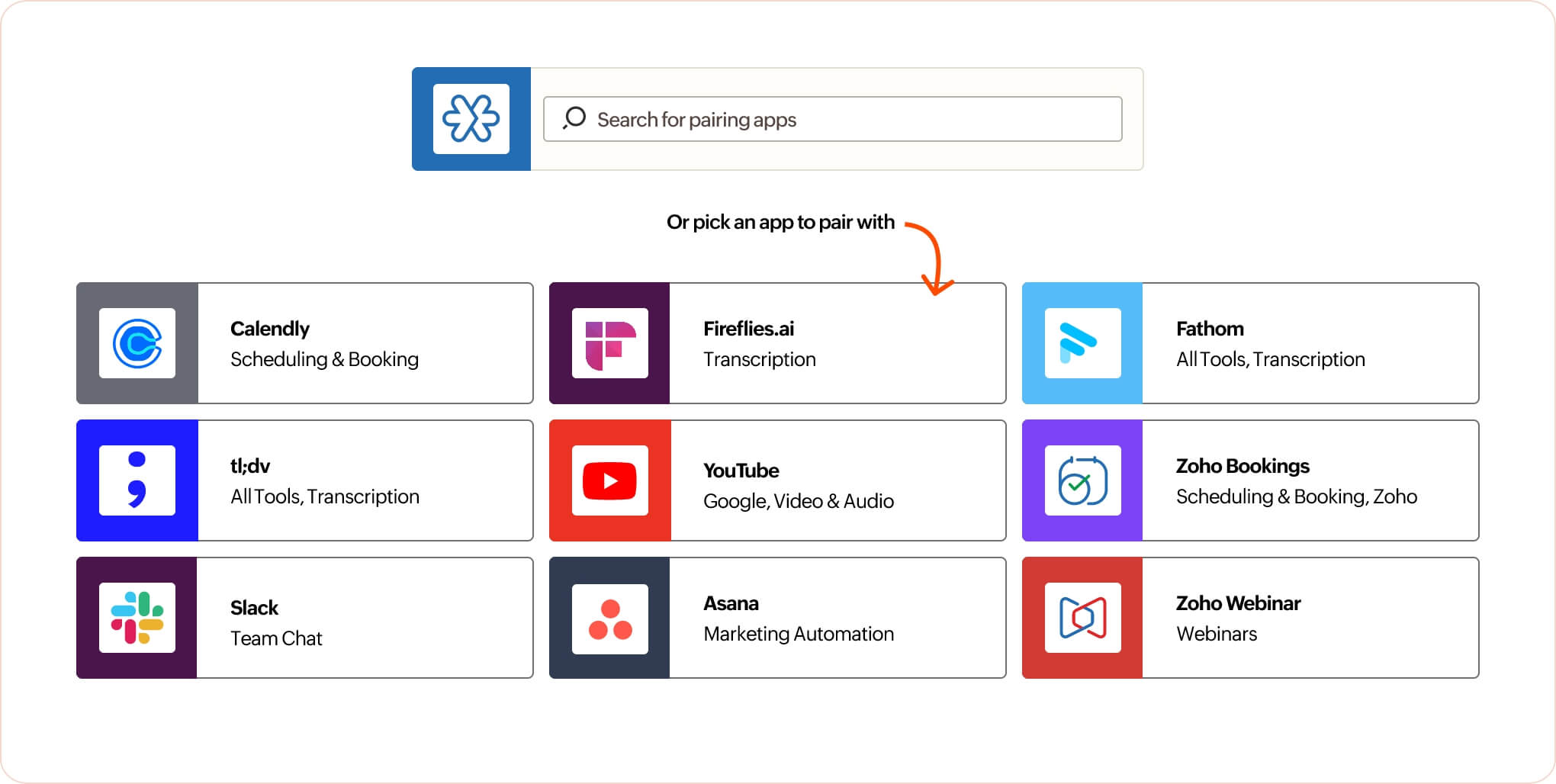Click the Fireflies.ai logo icon
The height and width of the screenshot is (784, 1556).
tap(610, 343)
